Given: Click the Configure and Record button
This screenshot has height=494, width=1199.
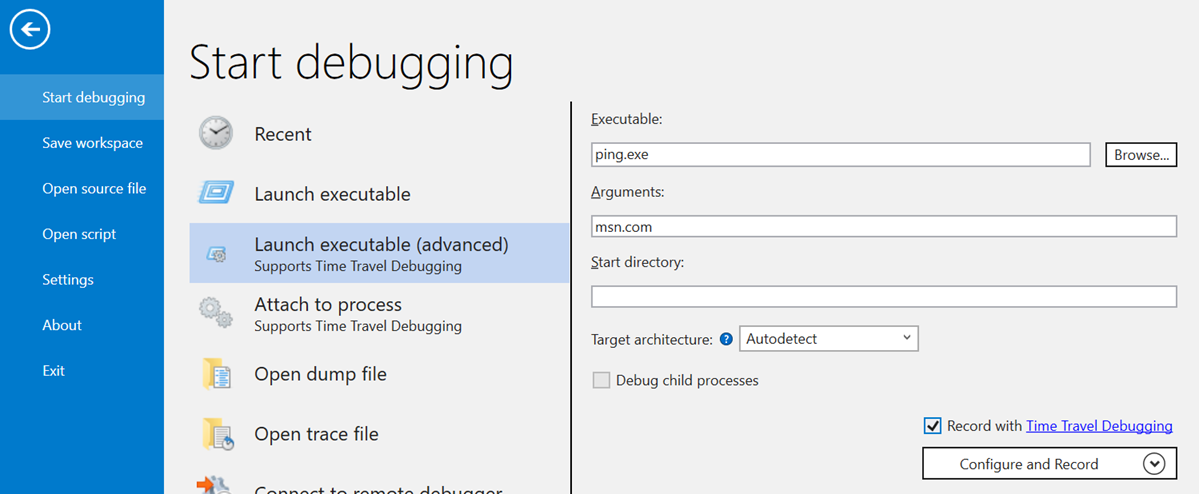Looking at the screenshot, I should click(1028, 464).
